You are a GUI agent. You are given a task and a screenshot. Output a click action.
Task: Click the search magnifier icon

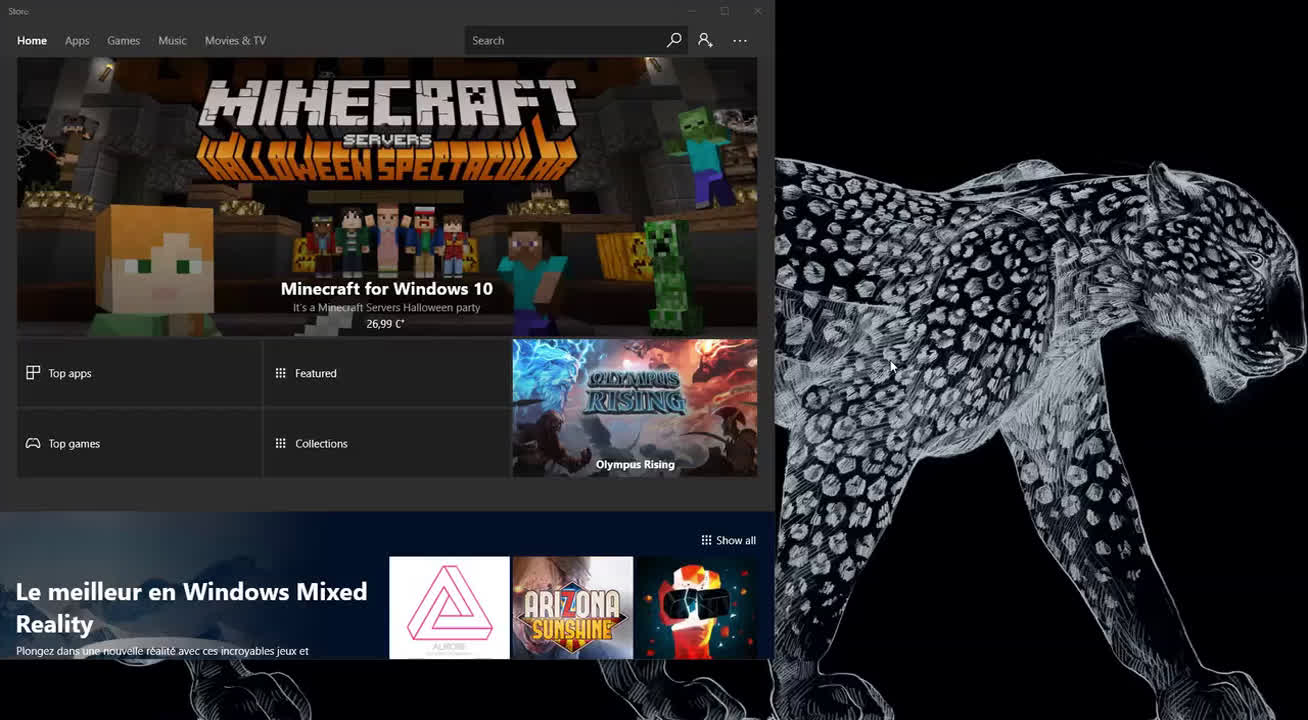click(674, 40)
